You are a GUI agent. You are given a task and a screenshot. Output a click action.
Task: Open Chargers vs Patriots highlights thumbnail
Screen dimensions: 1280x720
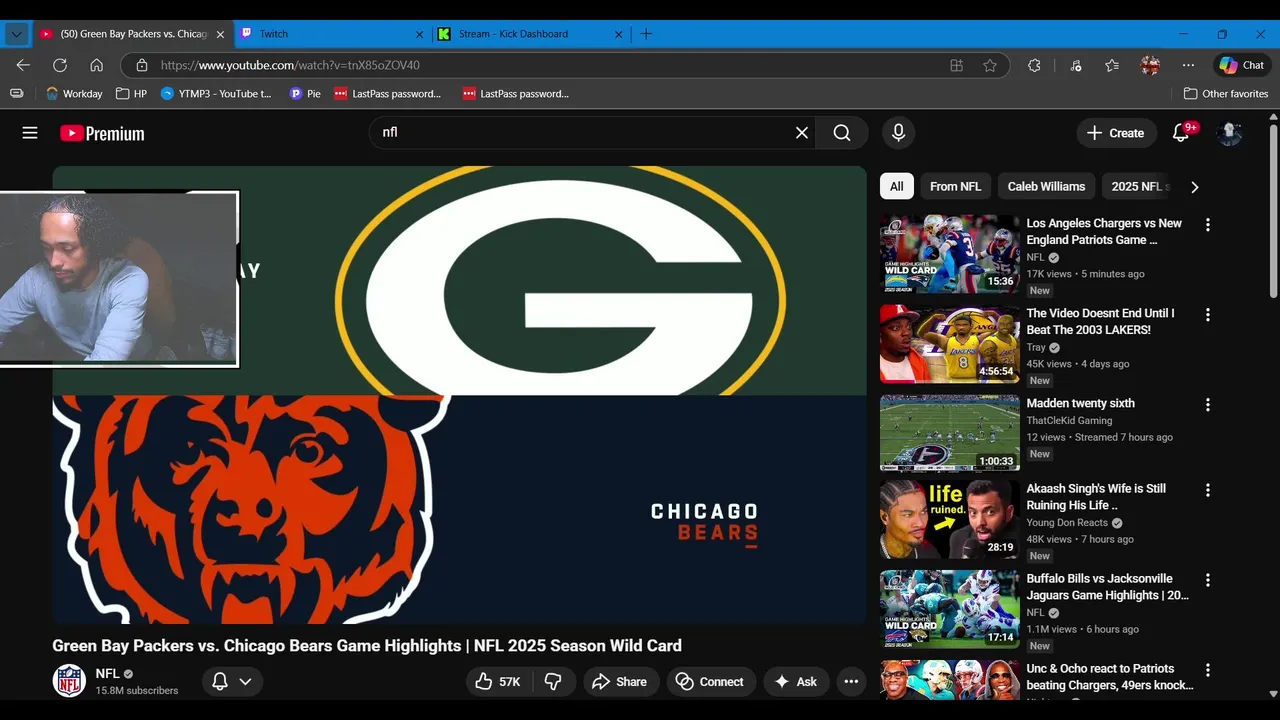pyautogui.click(x=949, y=254)
